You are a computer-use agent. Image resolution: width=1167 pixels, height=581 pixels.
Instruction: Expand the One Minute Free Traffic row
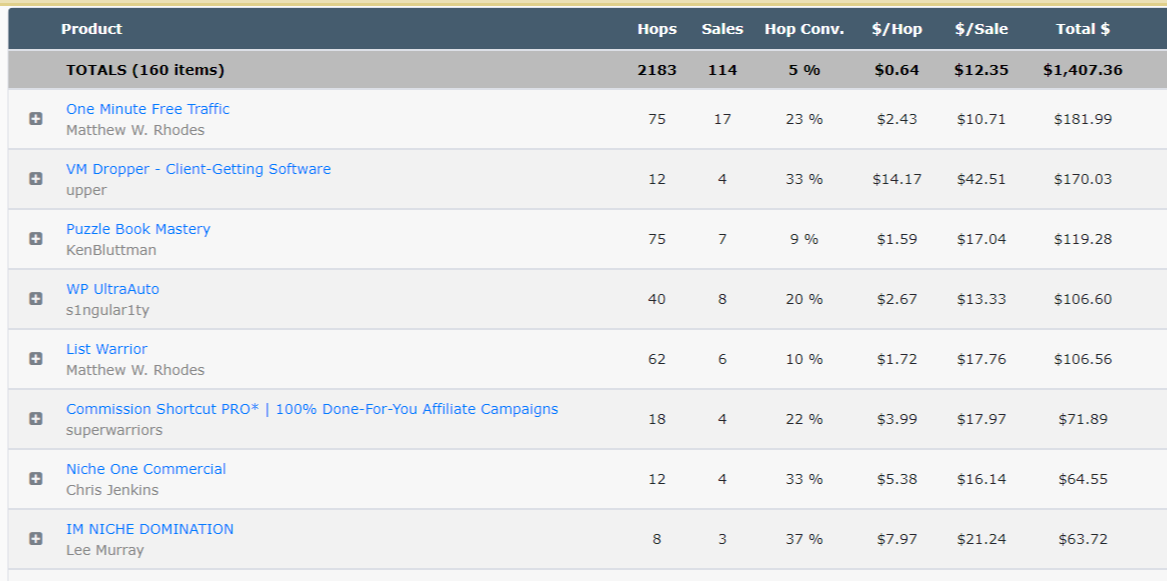pos(36,119)
